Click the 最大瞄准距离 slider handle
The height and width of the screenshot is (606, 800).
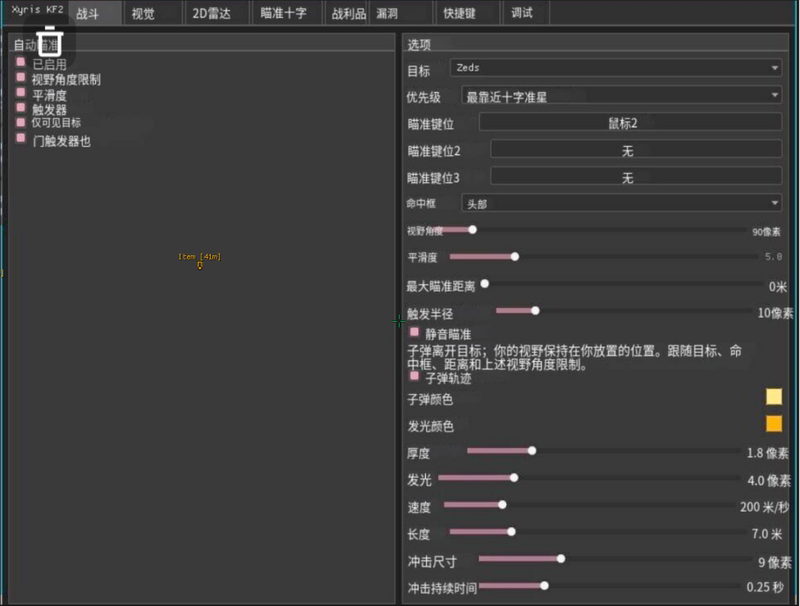pyautogui.click(x=485, y=284)
